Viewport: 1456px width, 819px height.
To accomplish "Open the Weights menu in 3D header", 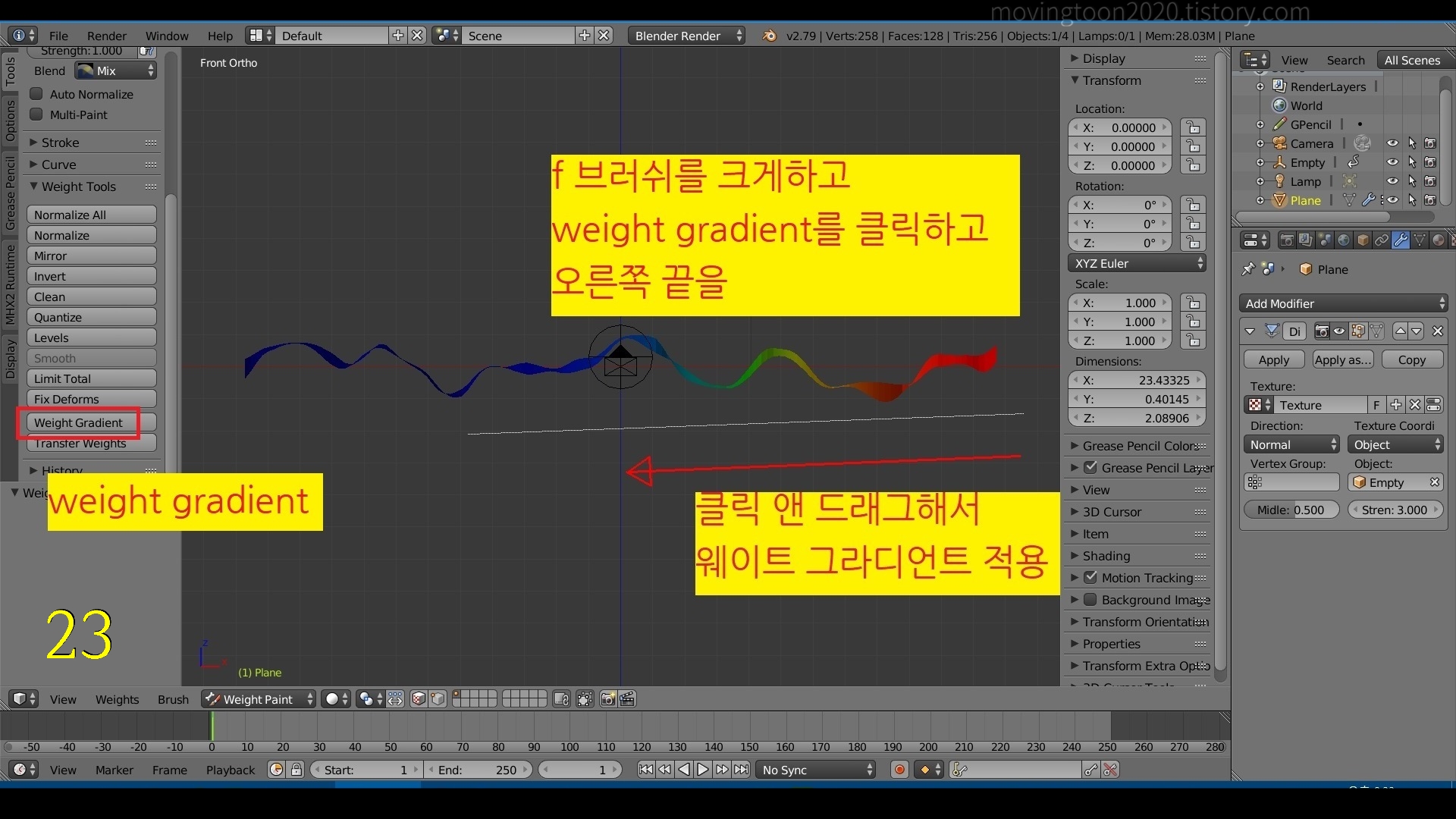I will (117, 699).
